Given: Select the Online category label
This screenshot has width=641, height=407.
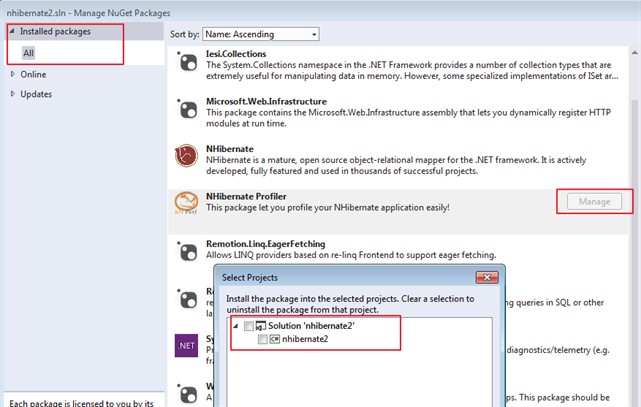Looking at the screenshot, I should pyautogui.click(x=34, y=74).
